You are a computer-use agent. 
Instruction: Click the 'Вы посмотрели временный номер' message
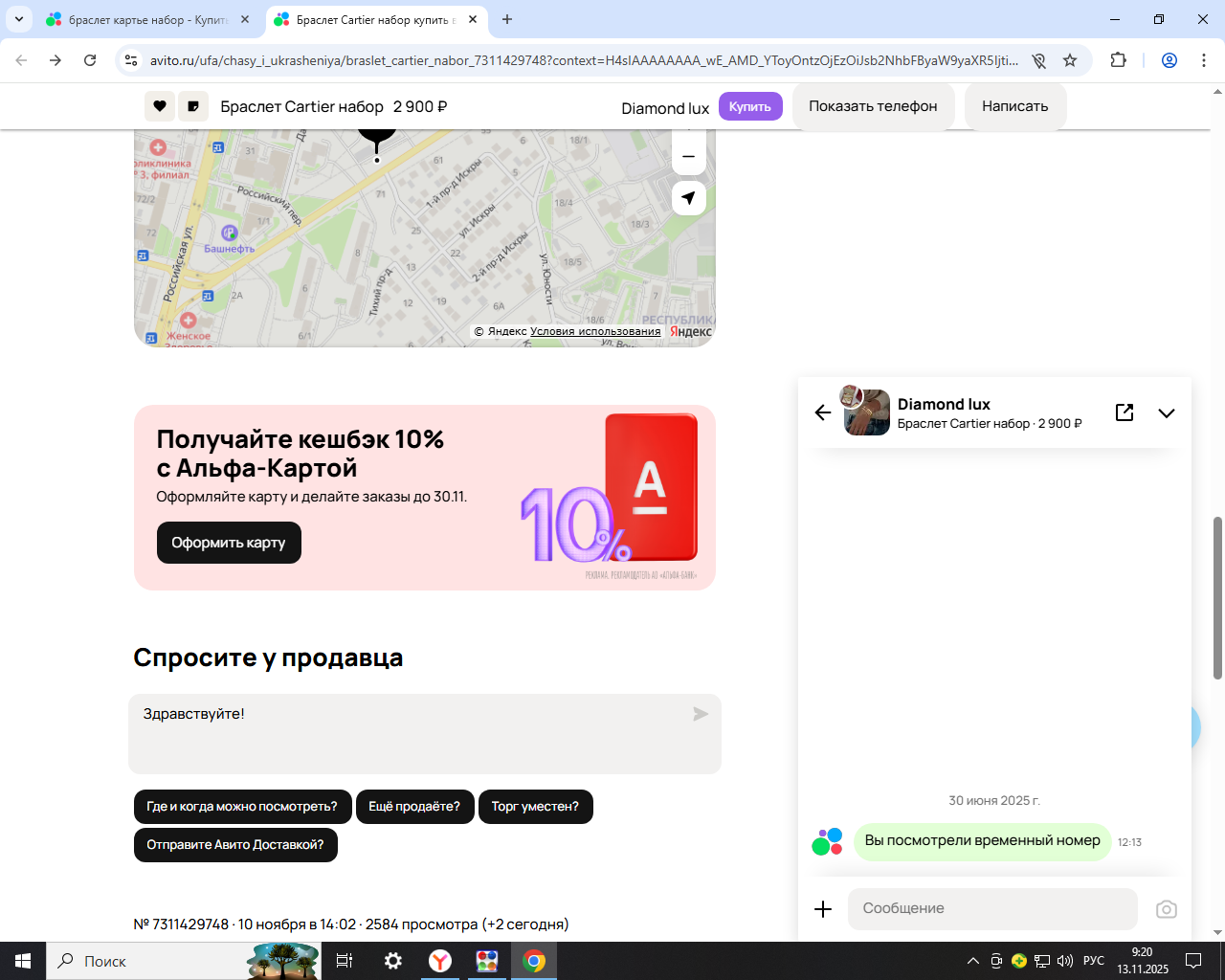click(982, 841)
